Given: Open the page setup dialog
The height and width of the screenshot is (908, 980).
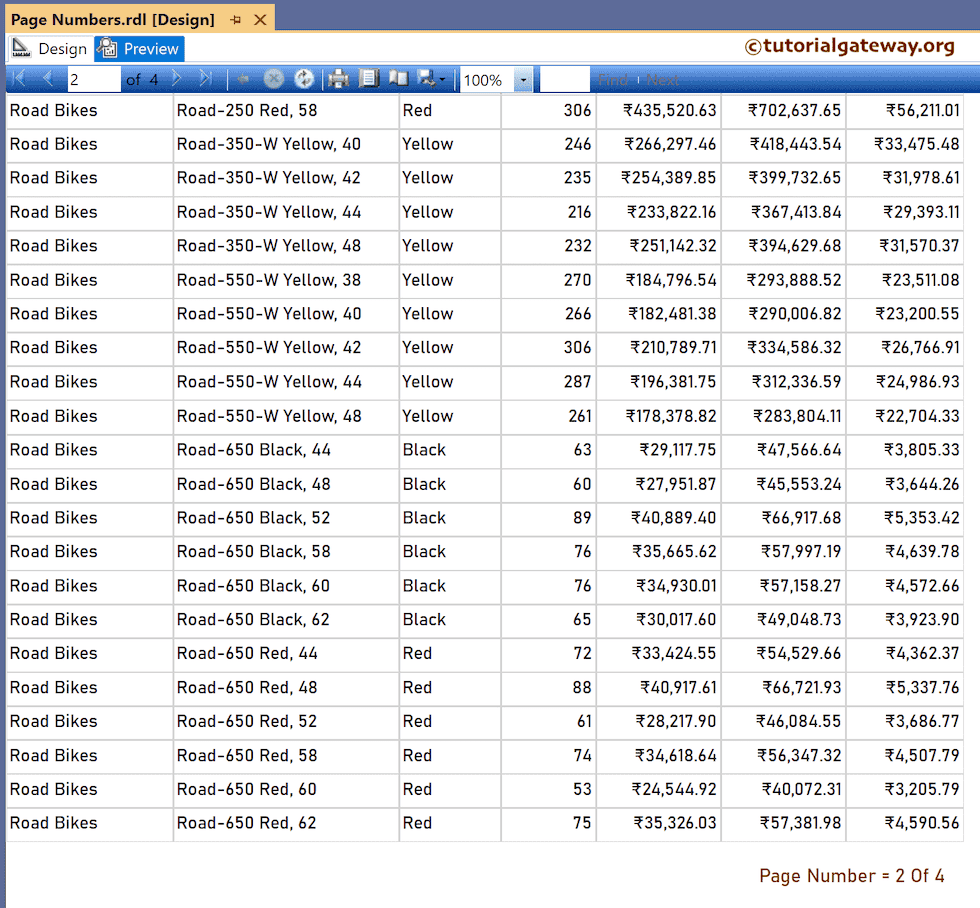Looking at the screenshot, I should [368, 79].
